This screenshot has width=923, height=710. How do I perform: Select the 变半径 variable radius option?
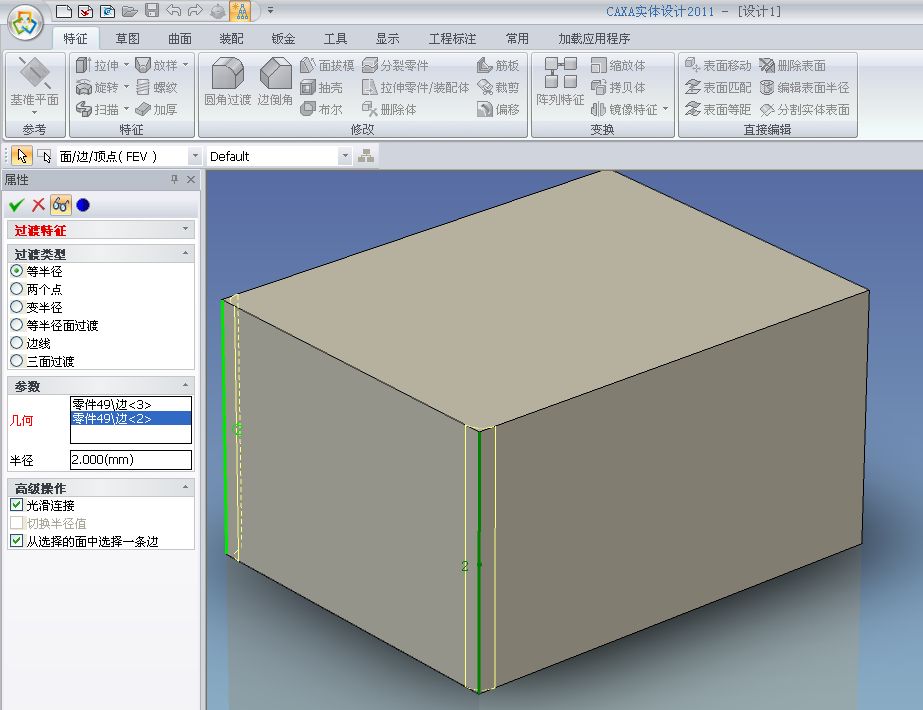click(16, 307)
